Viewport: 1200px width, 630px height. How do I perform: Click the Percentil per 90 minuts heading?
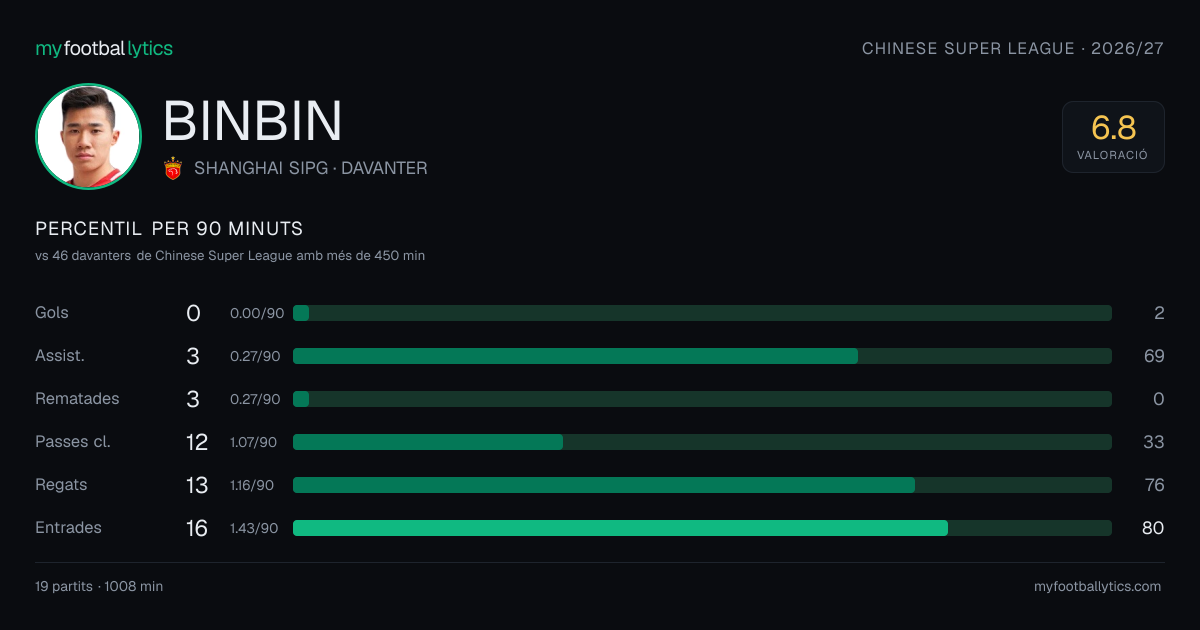pos(169,229)
